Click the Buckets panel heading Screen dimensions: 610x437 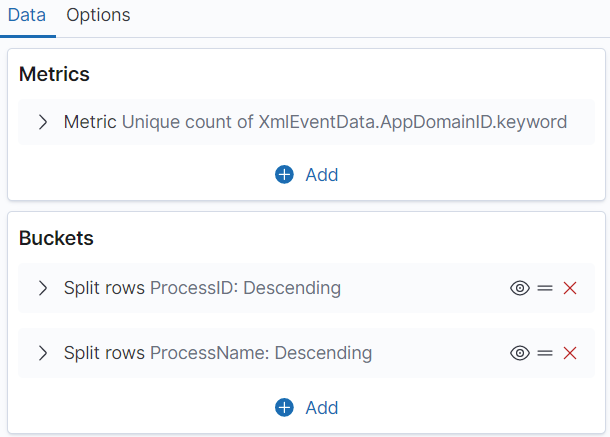click(x=56, y=238)
